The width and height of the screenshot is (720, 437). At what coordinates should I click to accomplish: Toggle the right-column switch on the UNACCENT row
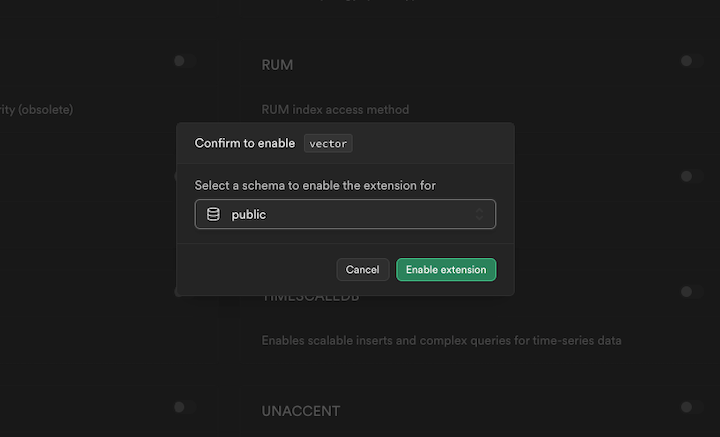coord(687,407)
